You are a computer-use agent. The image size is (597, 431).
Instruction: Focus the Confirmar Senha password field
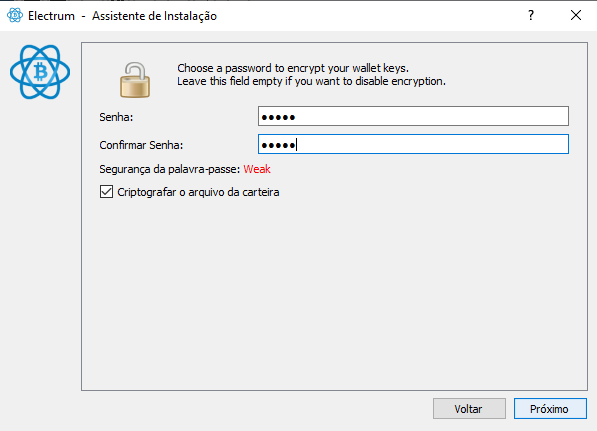tap(413, 144)
